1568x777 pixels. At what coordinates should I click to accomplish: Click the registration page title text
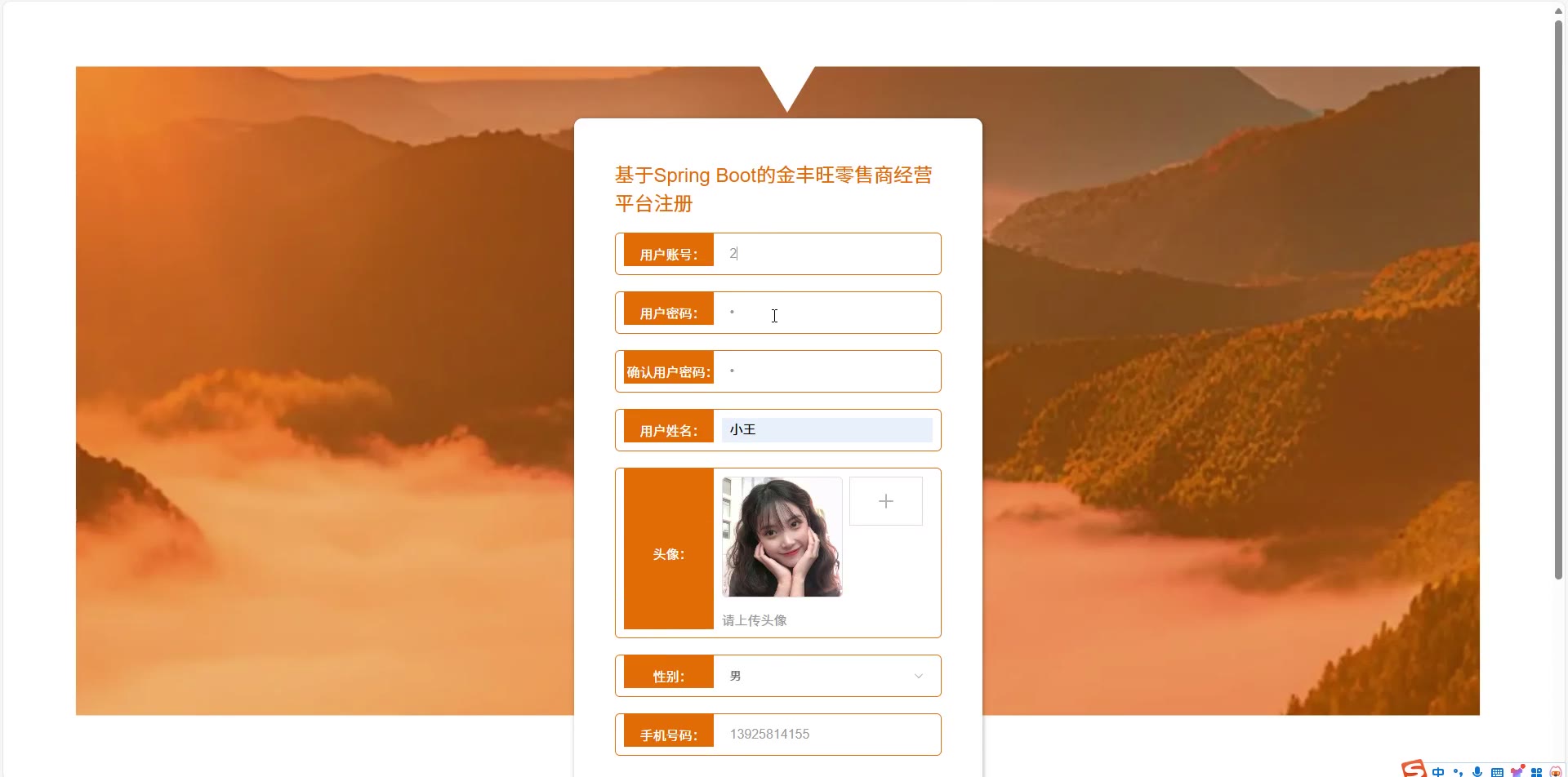(x=773, y=189)
